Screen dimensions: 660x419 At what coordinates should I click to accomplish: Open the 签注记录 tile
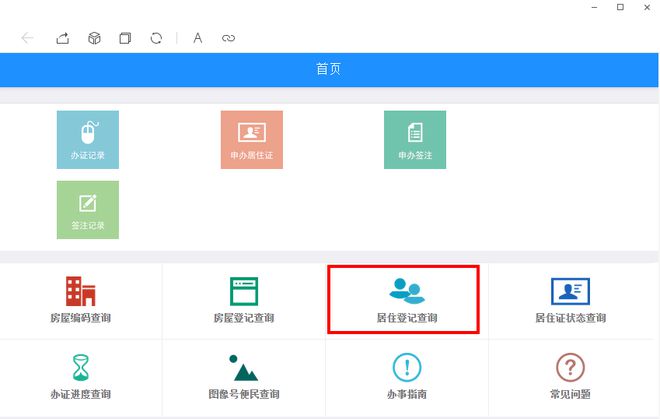pyautogui.click(x=88, y=210)
